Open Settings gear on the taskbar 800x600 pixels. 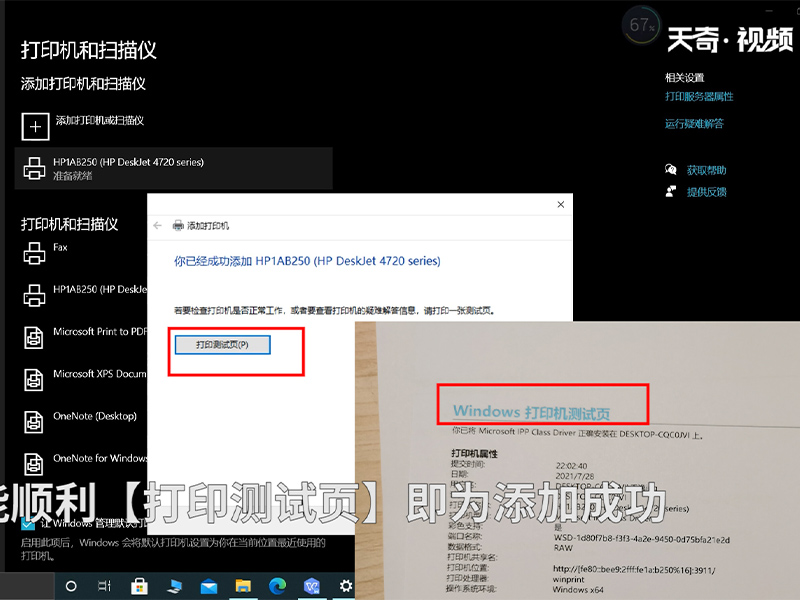[346, 586]
